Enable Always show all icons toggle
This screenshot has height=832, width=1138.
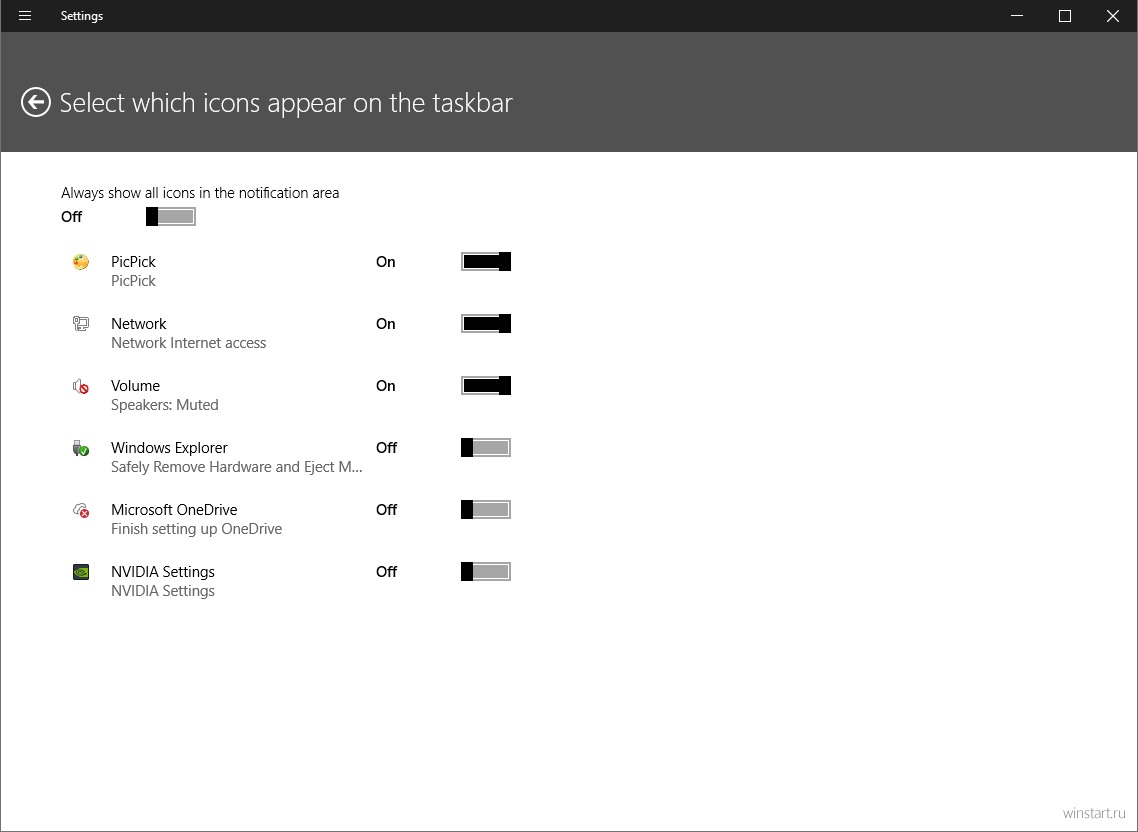[171, 216]
